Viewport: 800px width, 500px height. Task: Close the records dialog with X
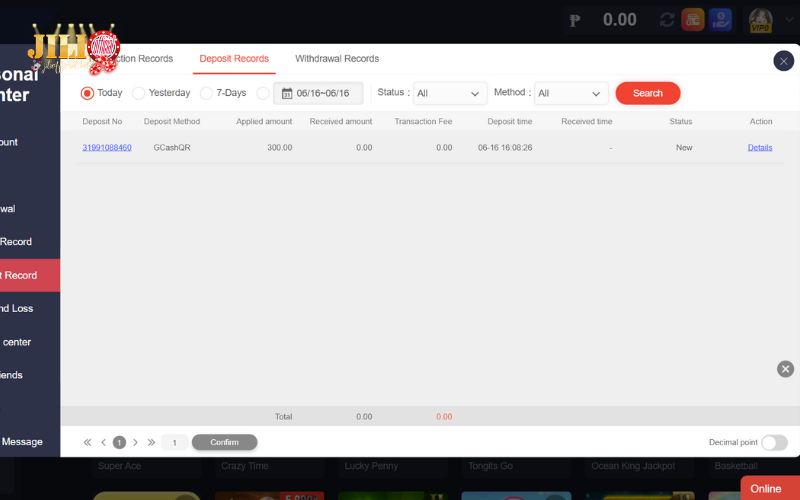[784, 61]
